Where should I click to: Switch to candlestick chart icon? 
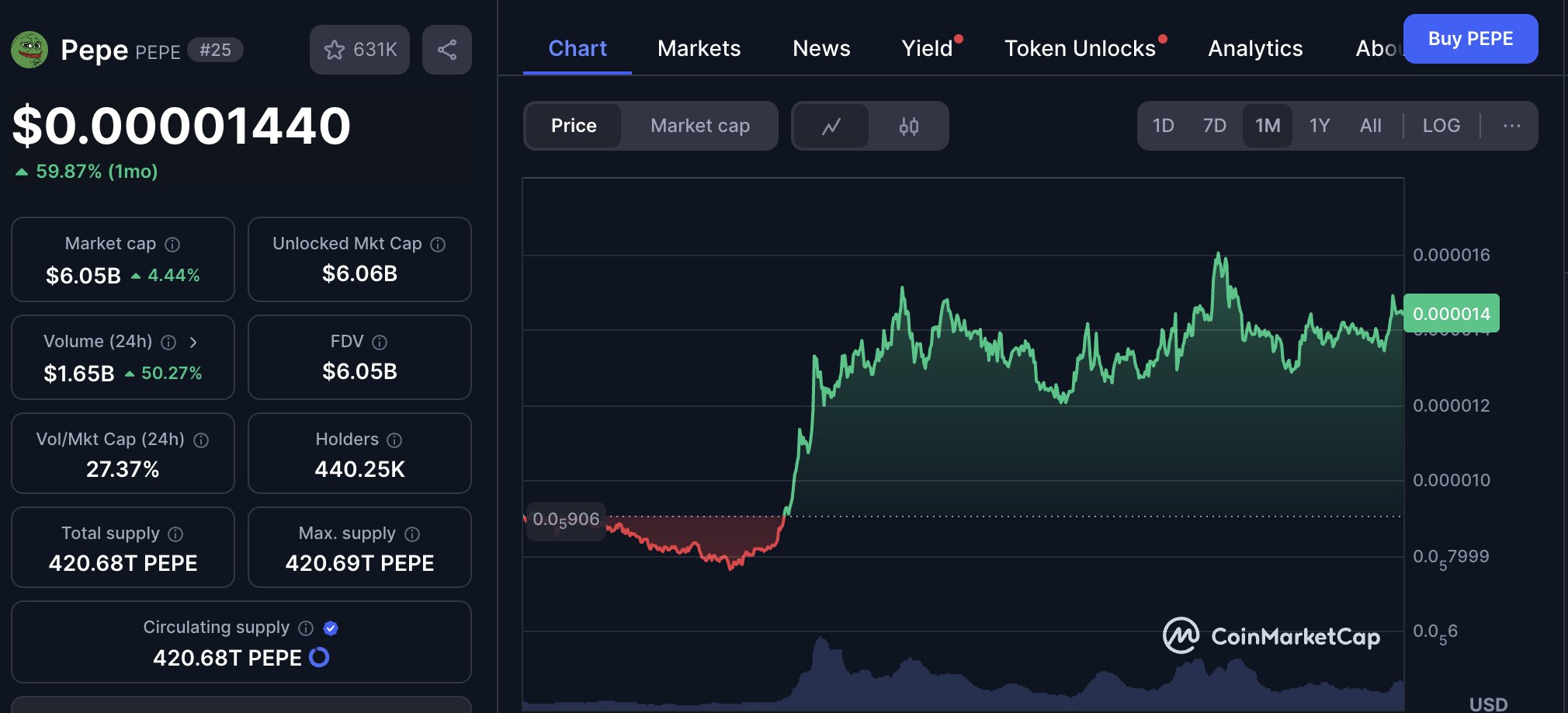pos(909,126)
